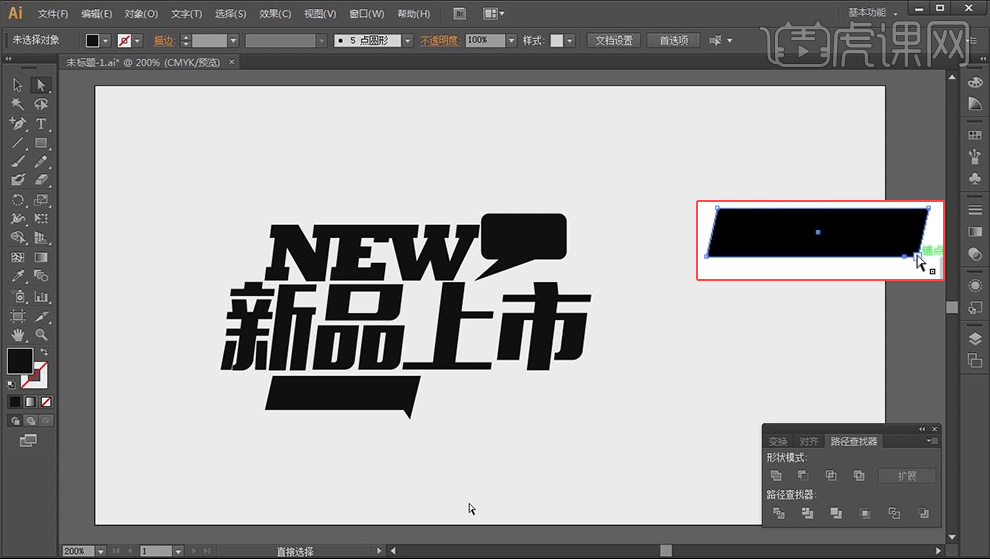Image resolution: width=990 pixels, height=559 pixels.
Task: Click the Unite shape mode icon
Action: [x=777, y=476]
